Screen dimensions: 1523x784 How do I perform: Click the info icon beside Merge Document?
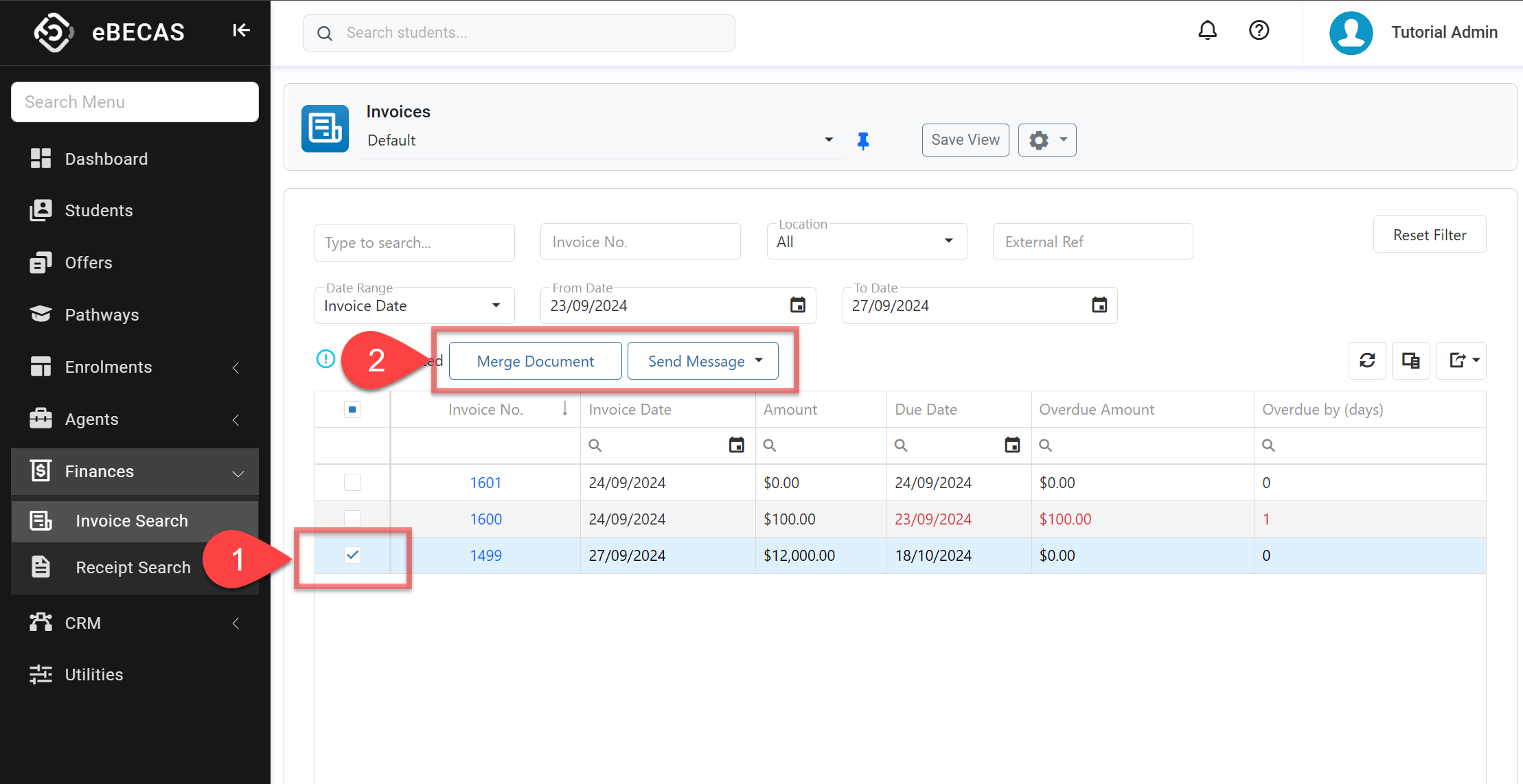325,359
